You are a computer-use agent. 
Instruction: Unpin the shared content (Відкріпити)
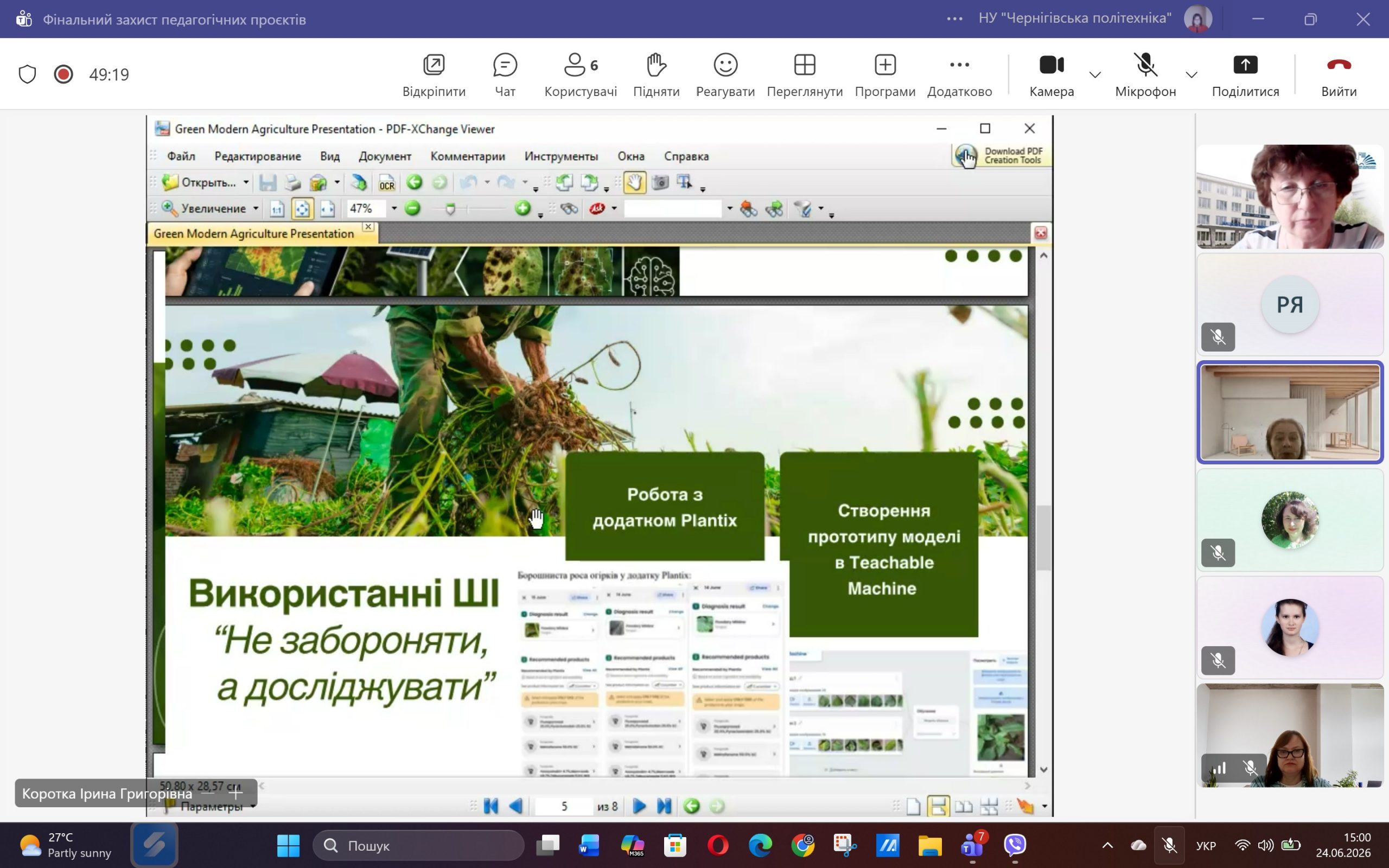434,75
